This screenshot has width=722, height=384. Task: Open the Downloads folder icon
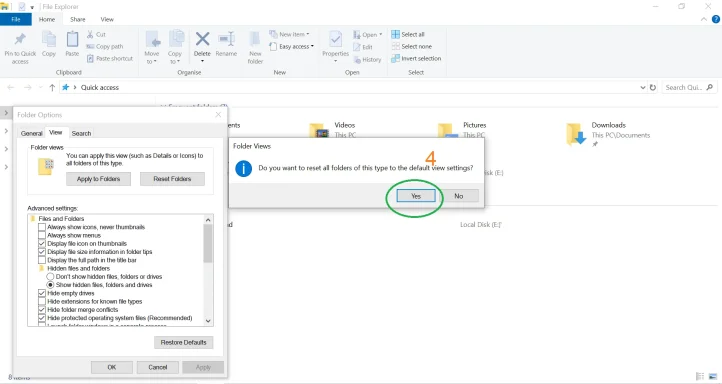tap(576, 134)
